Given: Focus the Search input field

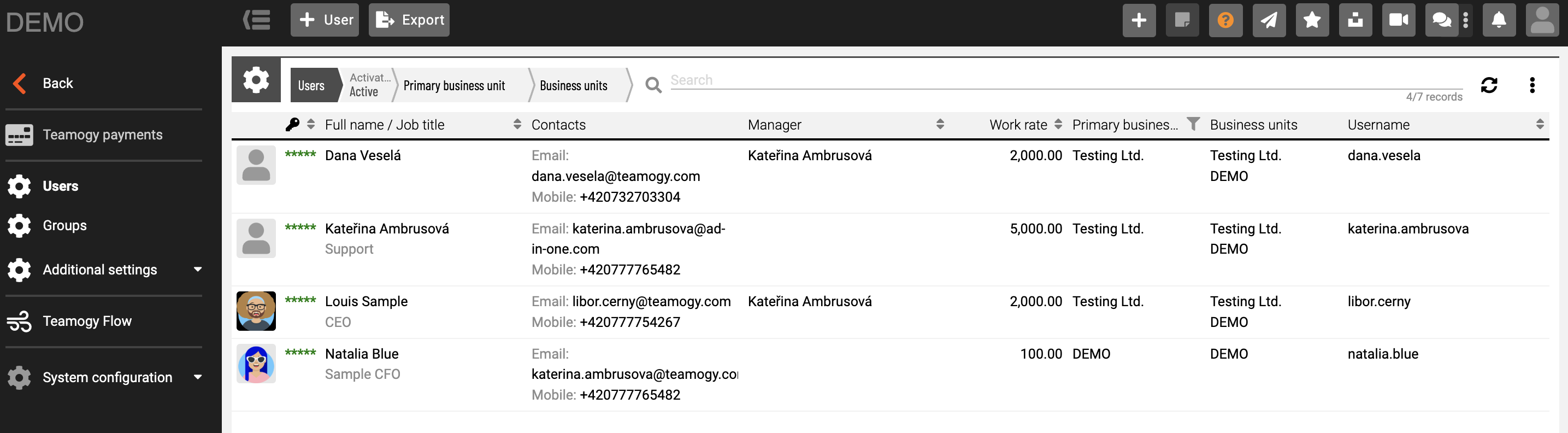Looking at the screenshot, I should pos(1065,80).
